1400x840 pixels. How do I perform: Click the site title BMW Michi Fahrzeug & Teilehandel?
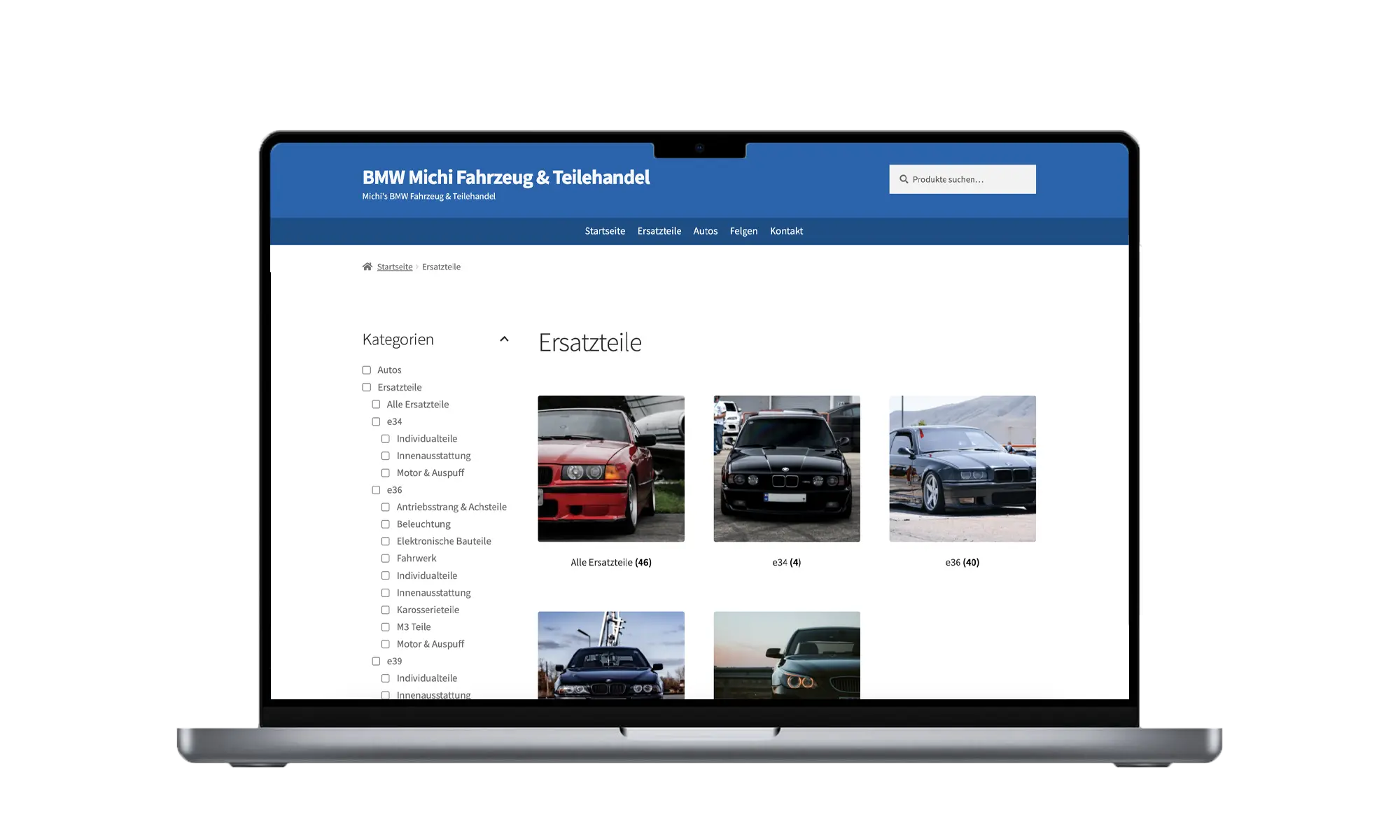pyautogui.click(x=505, y=177)
